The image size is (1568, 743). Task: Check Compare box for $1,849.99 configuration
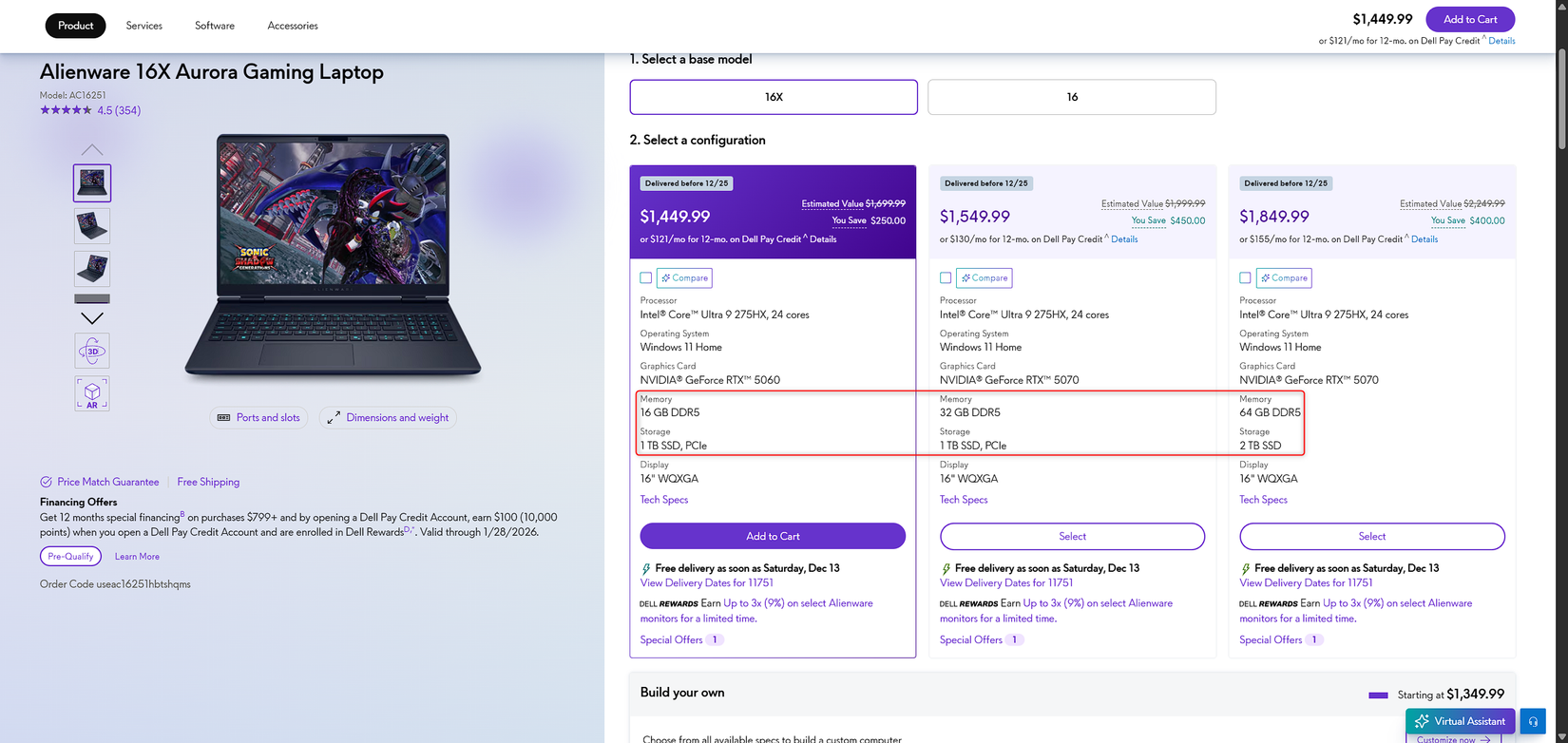(x=1245, y=277)
